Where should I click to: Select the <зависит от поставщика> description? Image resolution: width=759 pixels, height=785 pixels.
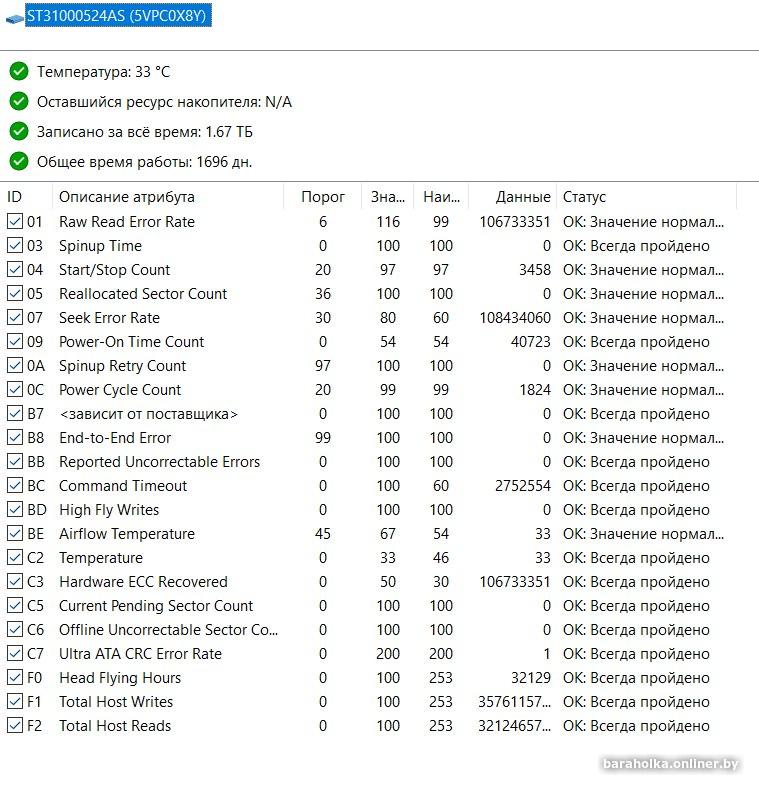point(148,414)
